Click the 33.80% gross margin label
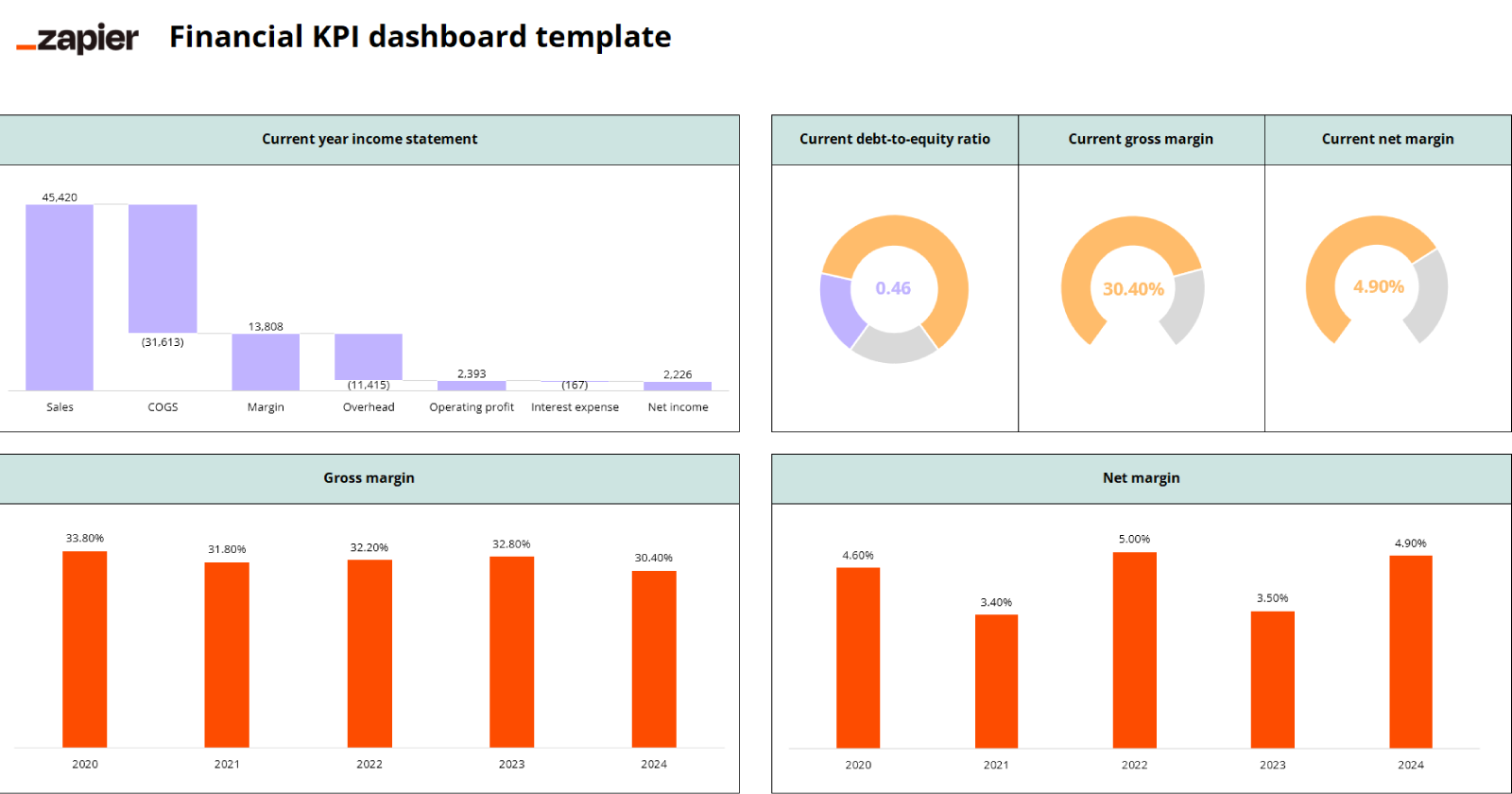The image size is (1512, 794). tap(85, 539)
